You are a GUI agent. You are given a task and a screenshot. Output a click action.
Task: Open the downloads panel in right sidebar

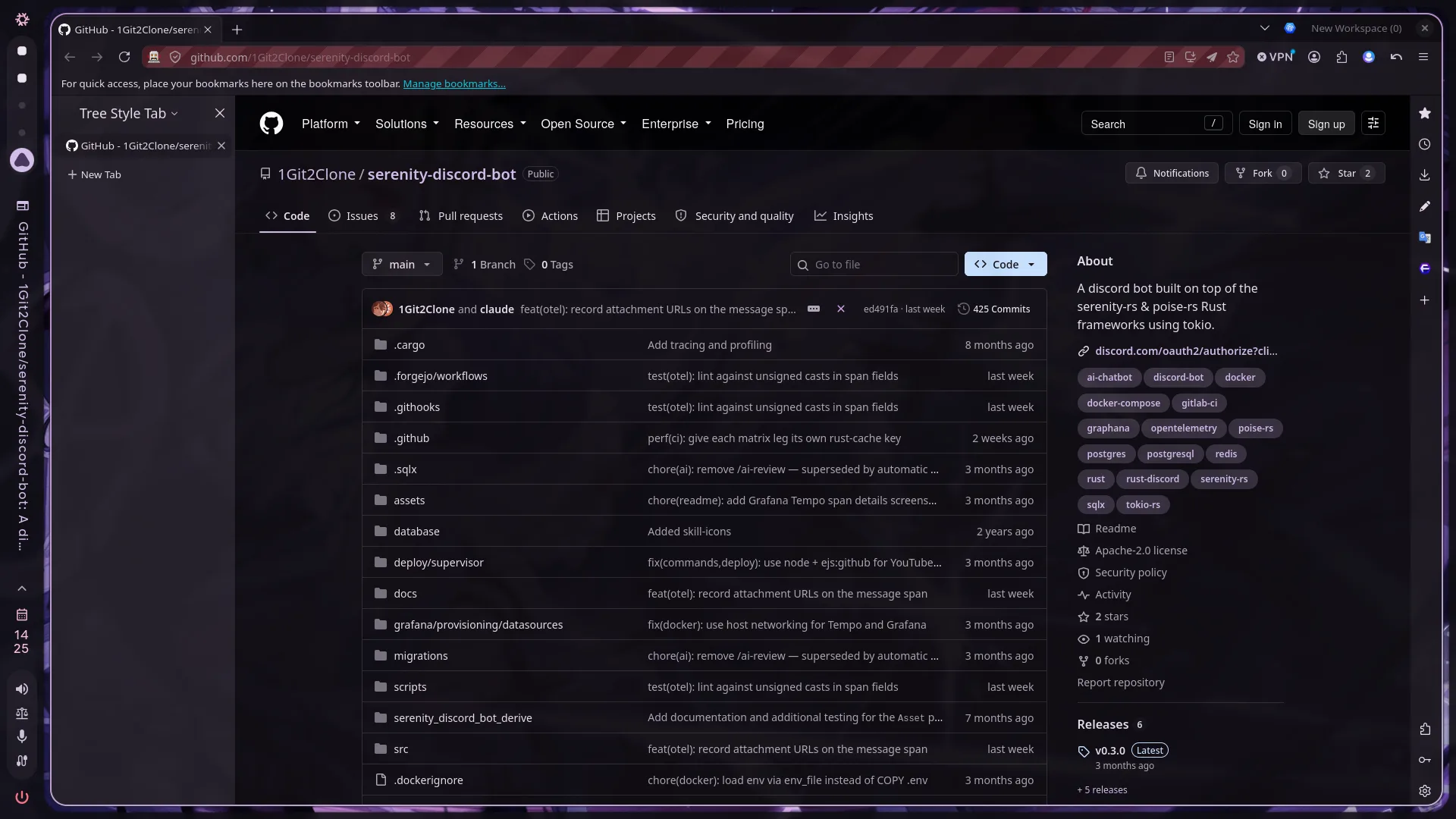pyautogui.click(x=1425, y=175)
